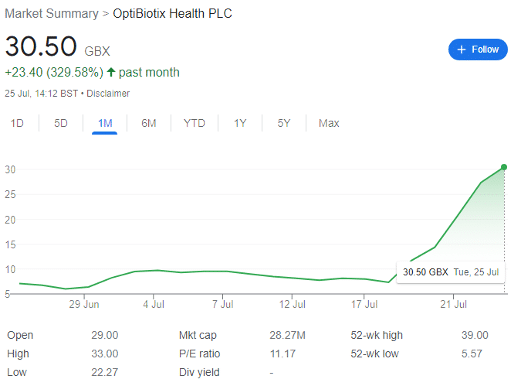Screen dimensions: 522x386
Task: Click the 21 Jul axis label
Action: point(453,304)
